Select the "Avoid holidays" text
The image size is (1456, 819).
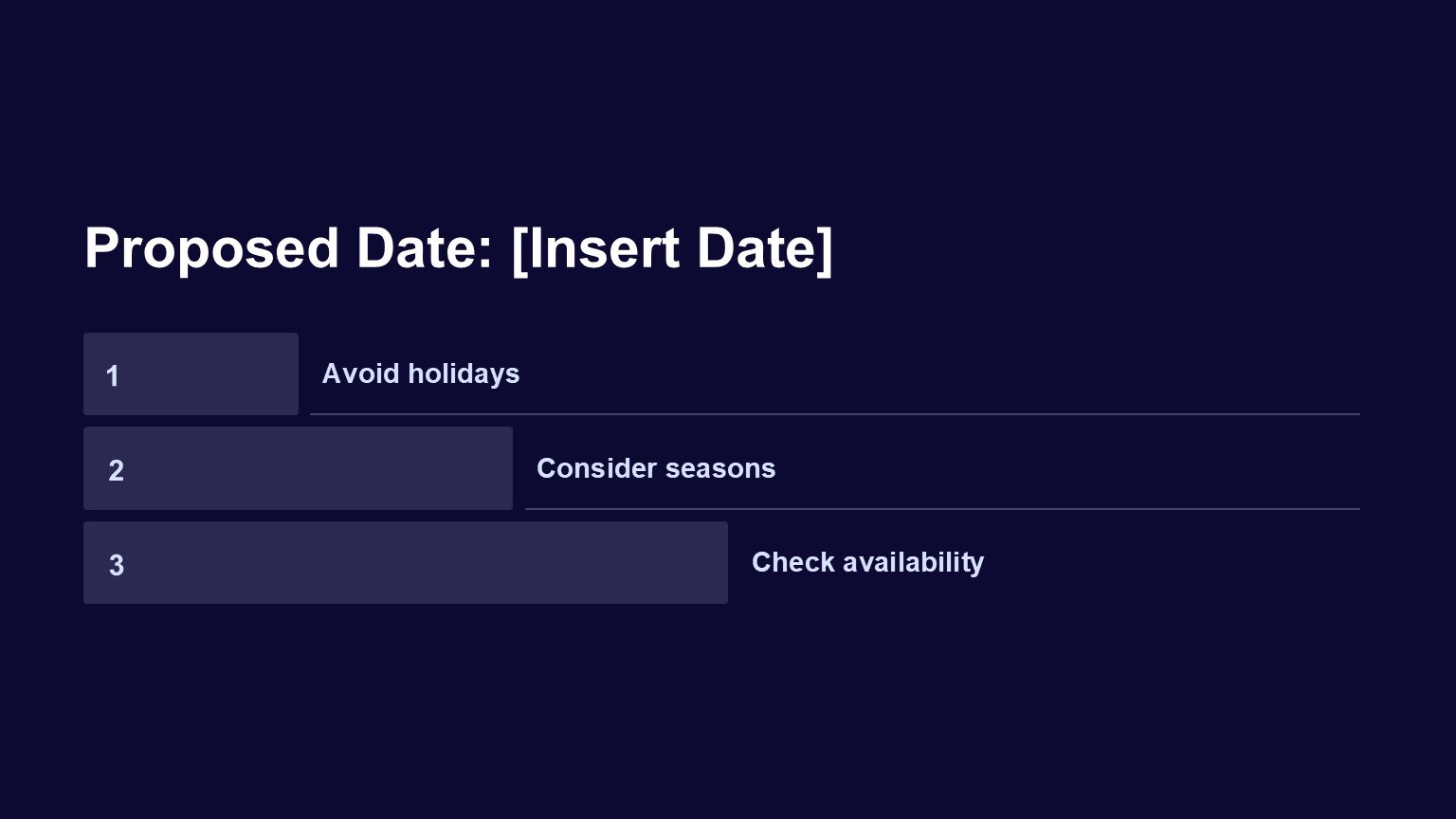coord(420,373)
